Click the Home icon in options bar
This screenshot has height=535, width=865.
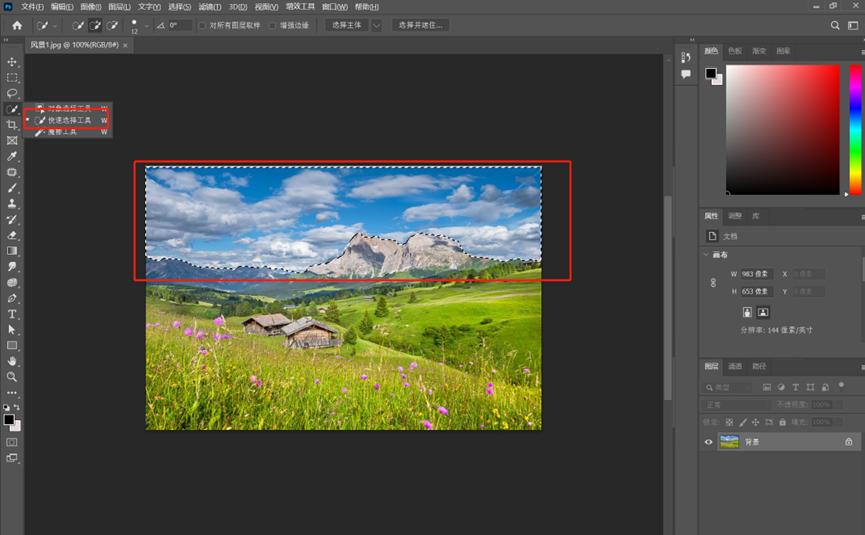tap(17, 25)
